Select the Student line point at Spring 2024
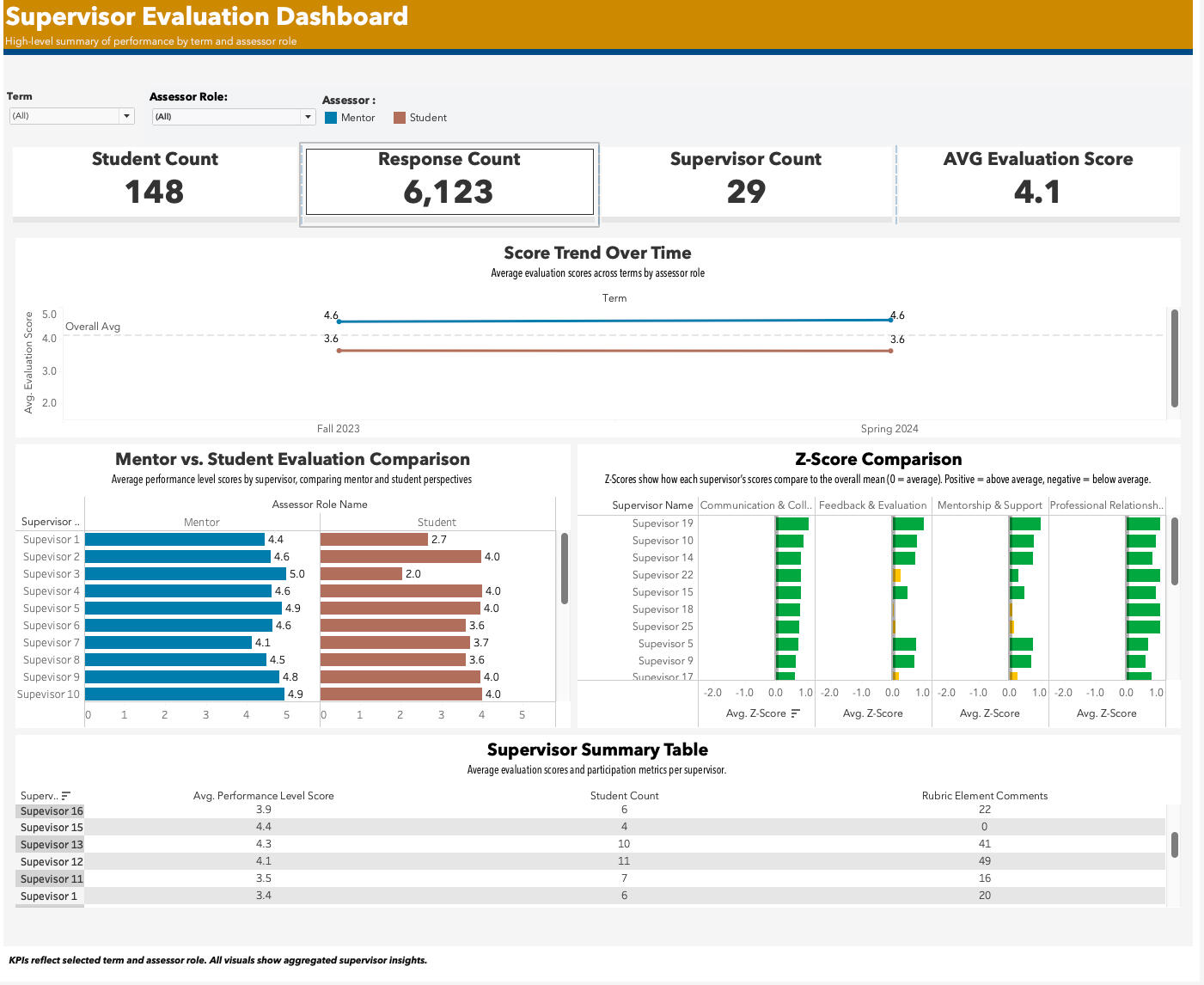Viewport: 1204px width, 985px height. point(890,351)
